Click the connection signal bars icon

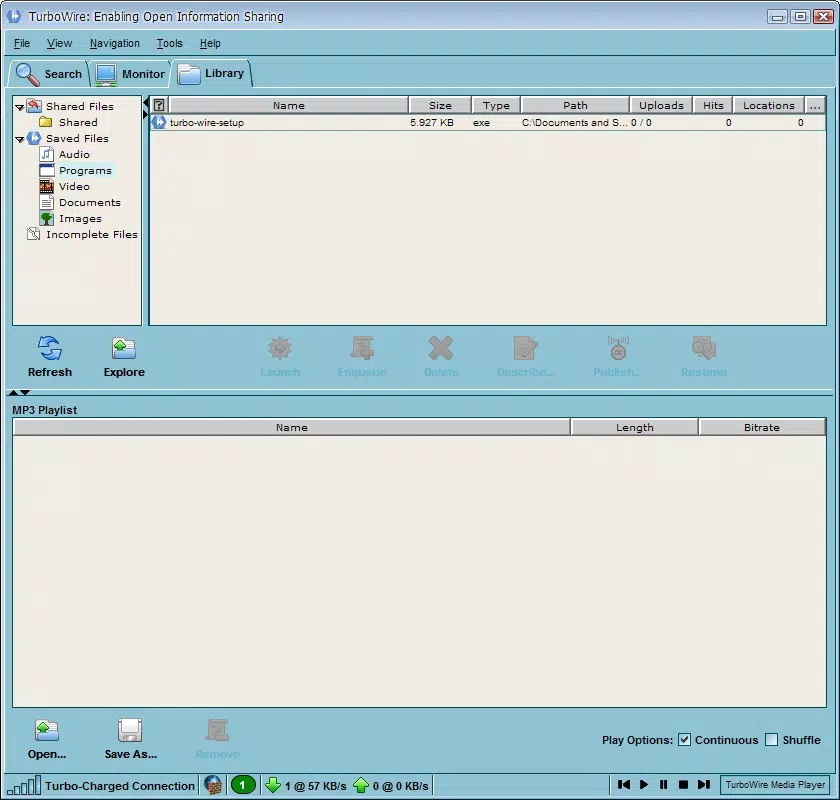(24, 786)
